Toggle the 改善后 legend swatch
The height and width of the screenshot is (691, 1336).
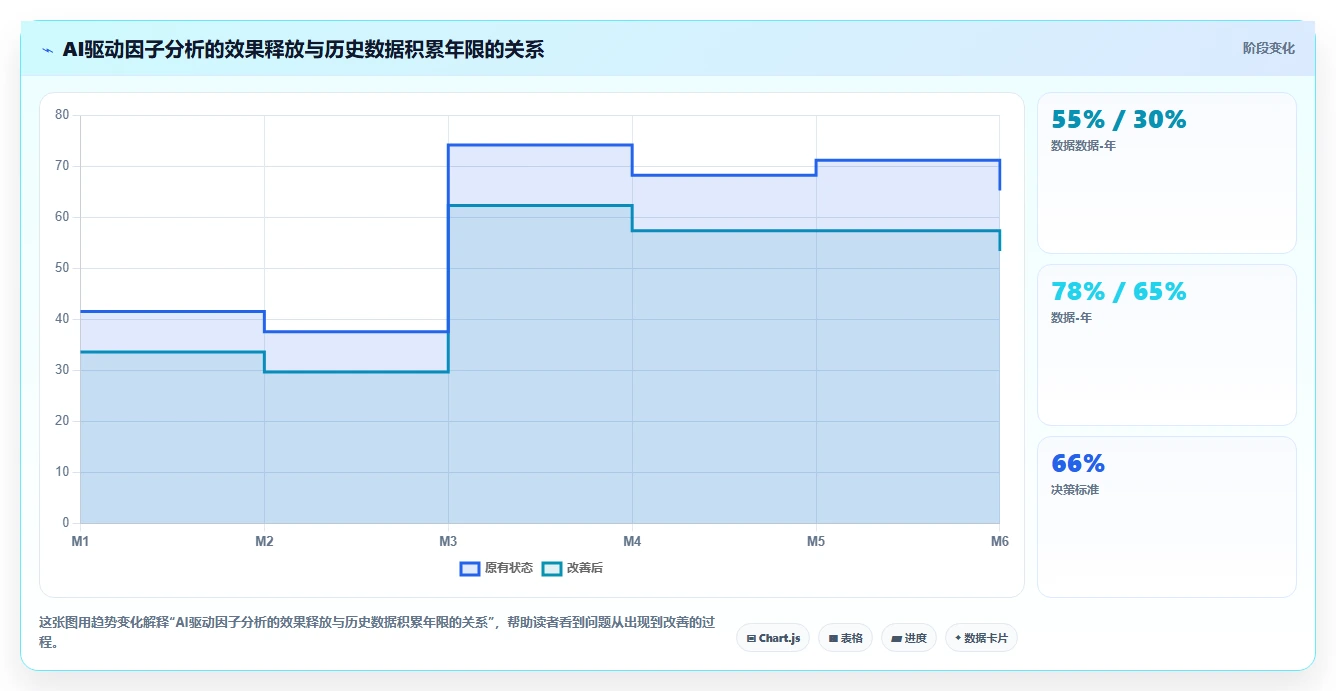pos(552,568)
